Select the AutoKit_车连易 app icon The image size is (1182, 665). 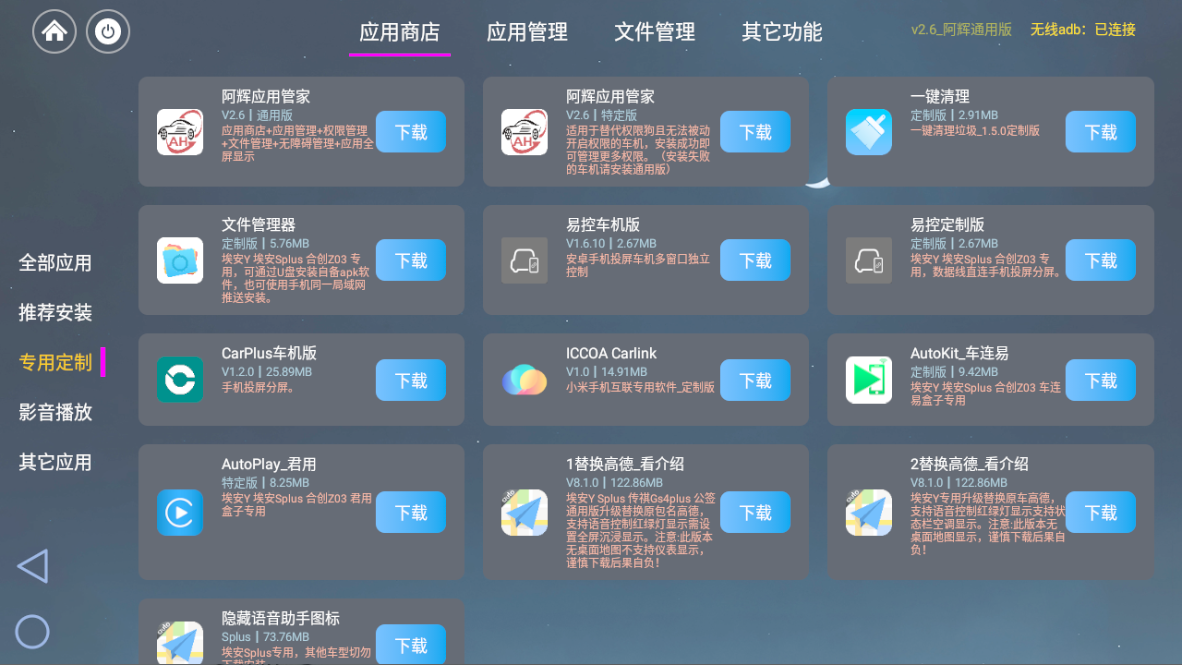pyautogui.click(x=868, y=379)
